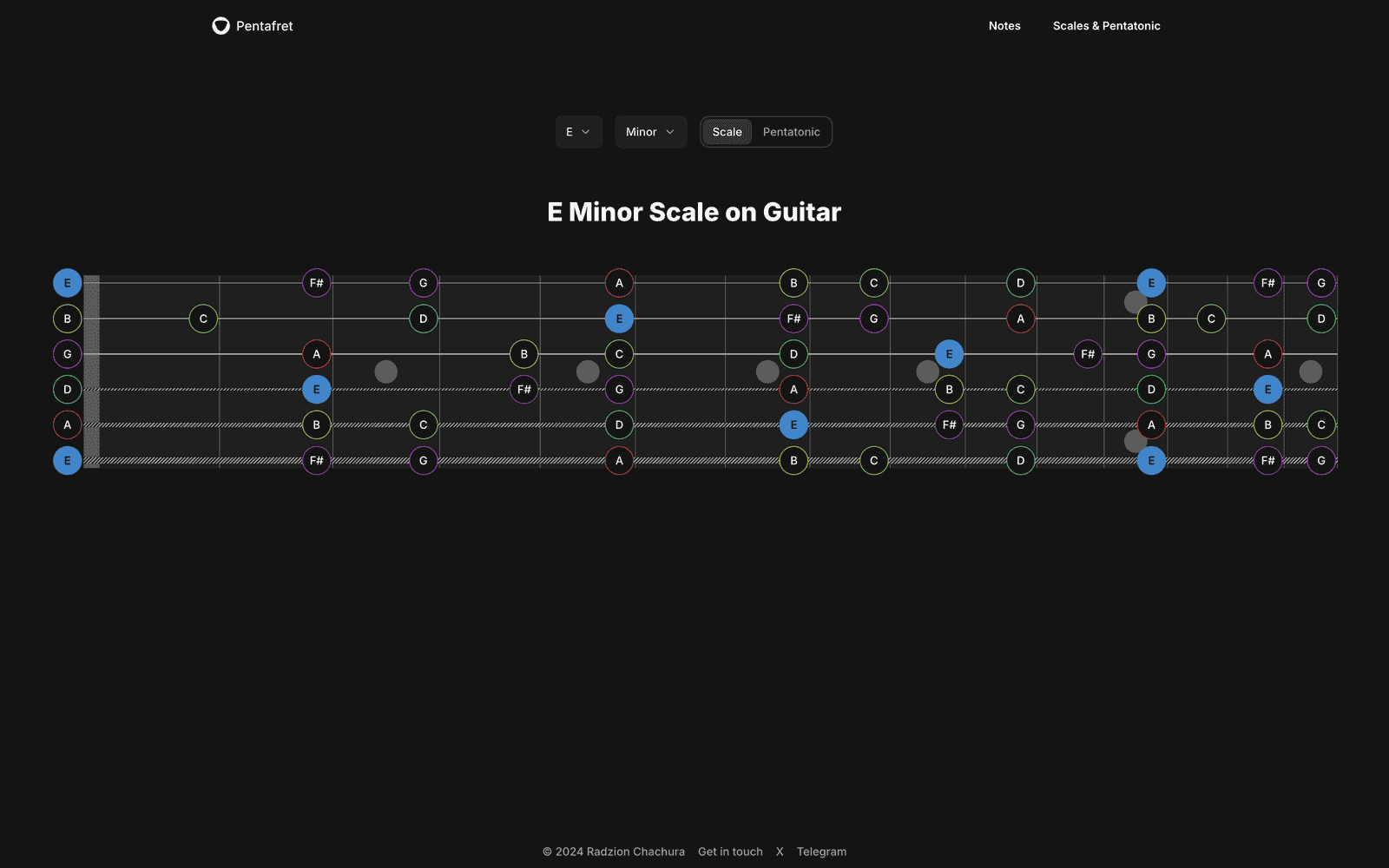Click a gray fret marker dot on the fretboard
This screenshot has height=868, width=1389.
tap(385, 372)
